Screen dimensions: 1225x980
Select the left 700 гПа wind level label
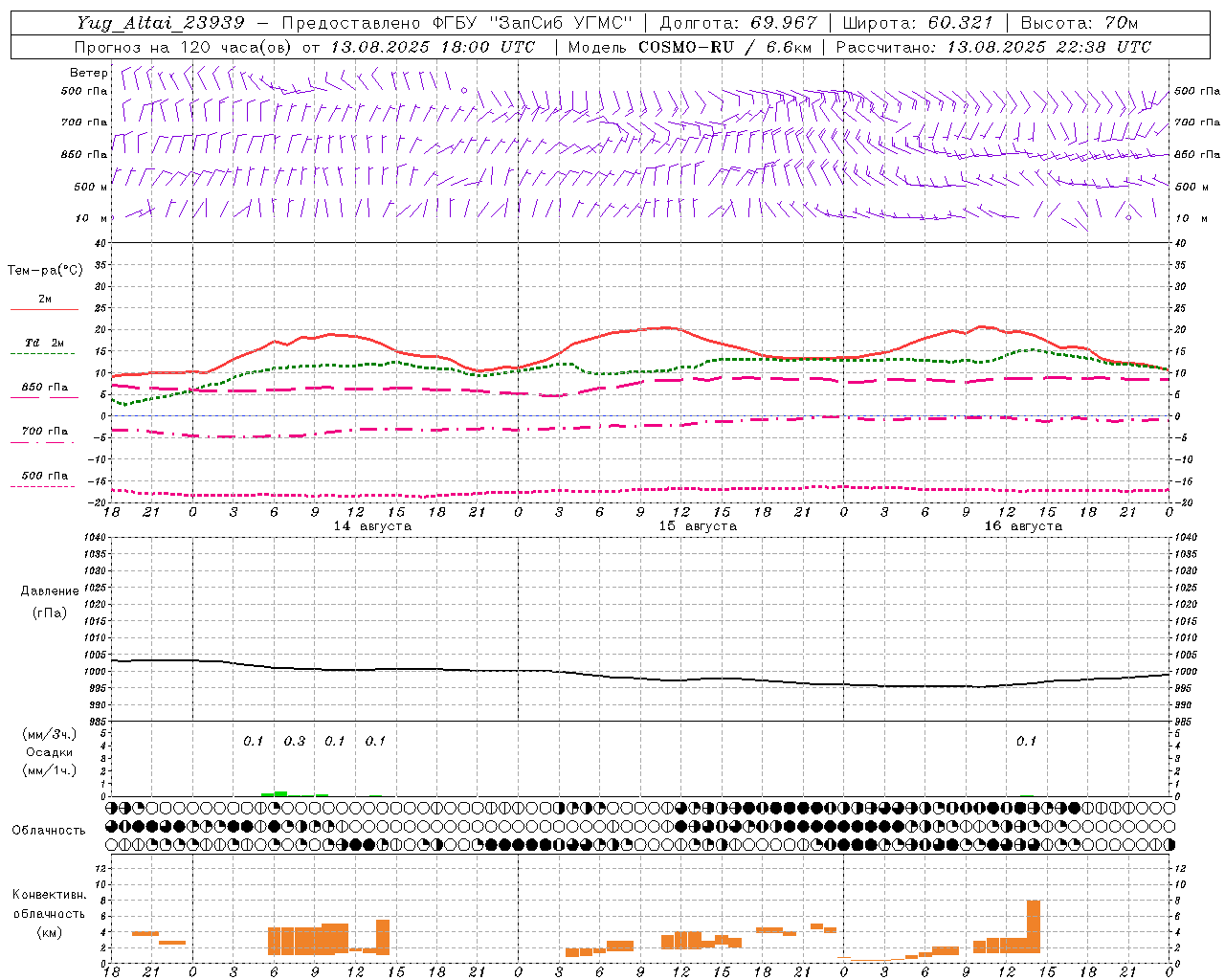(x=84, y=122)
